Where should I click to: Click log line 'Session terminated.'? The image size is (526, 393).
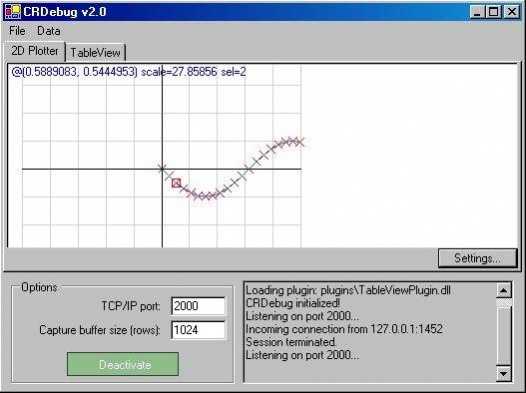[291, 342]
